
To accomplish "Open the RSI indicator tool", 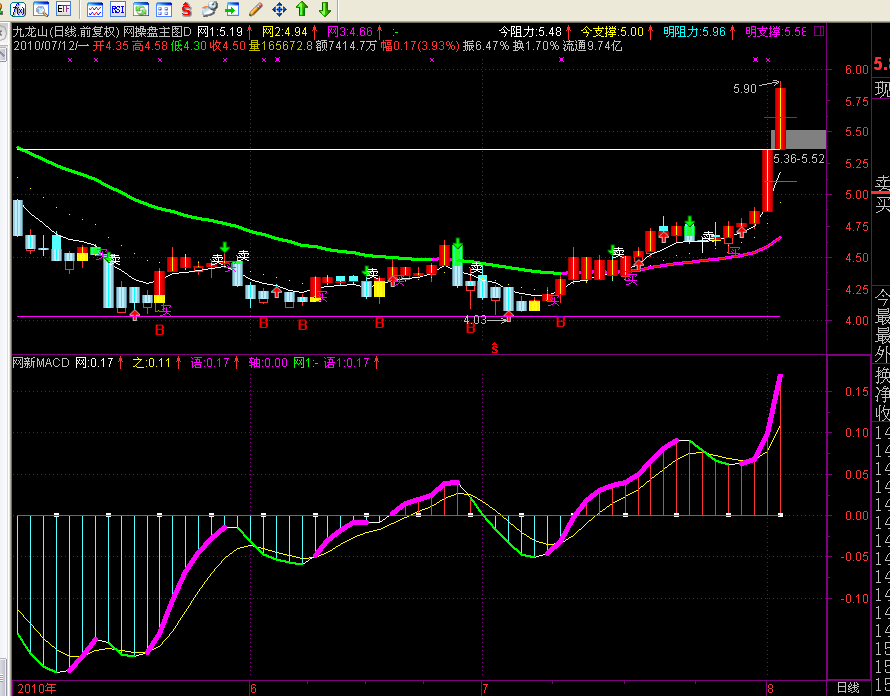I will pyautogui.click(x=118, y=9).
